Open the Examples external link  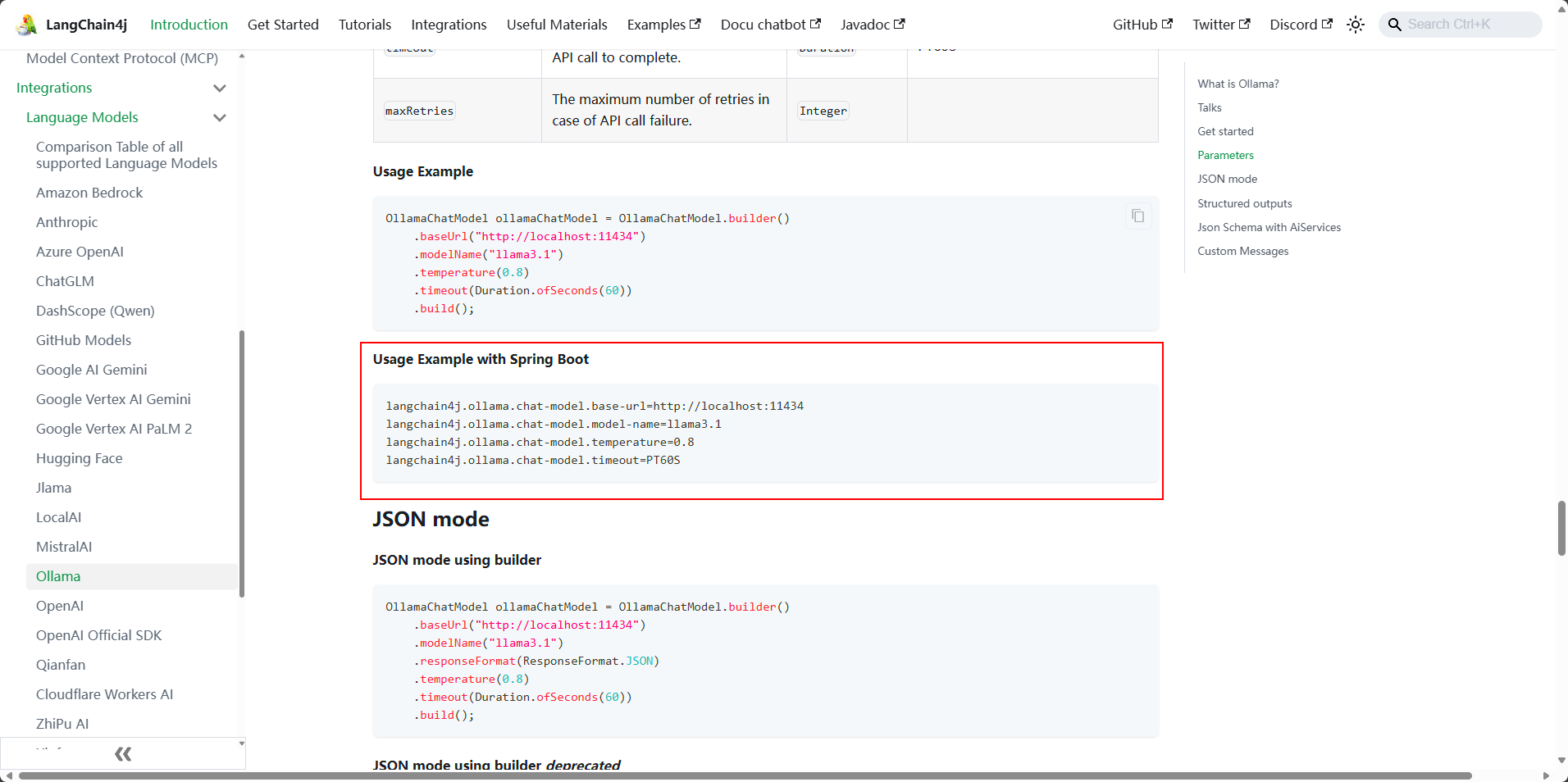[x=663, y=25]
